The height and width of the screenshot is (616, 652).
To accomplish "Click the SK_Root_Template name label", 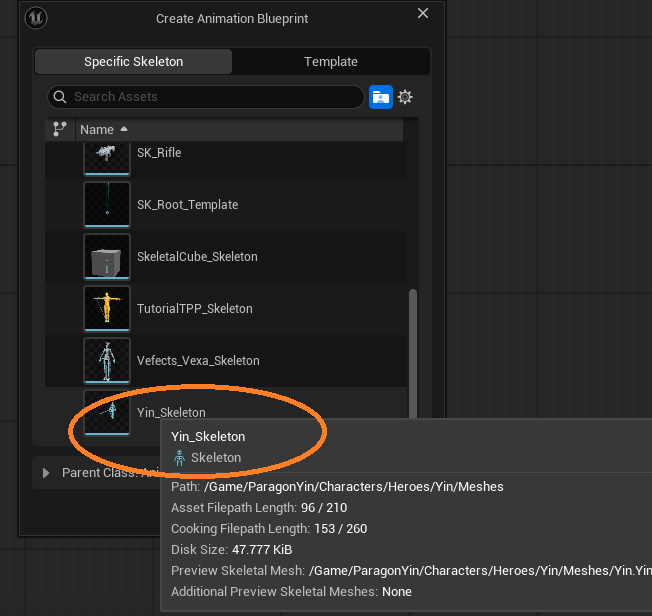I will (x=187, y=205).
